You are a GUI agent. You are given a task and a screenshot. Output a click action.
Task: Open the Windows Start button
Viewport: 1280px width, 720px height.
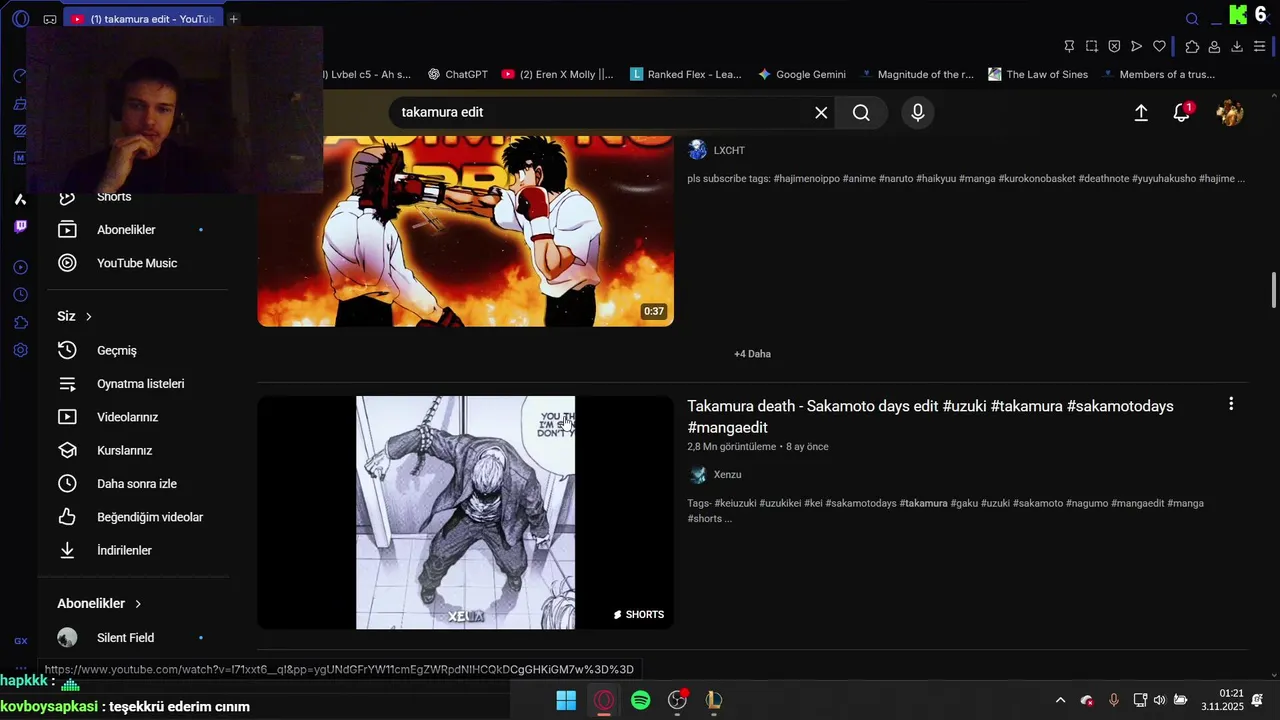566,700
